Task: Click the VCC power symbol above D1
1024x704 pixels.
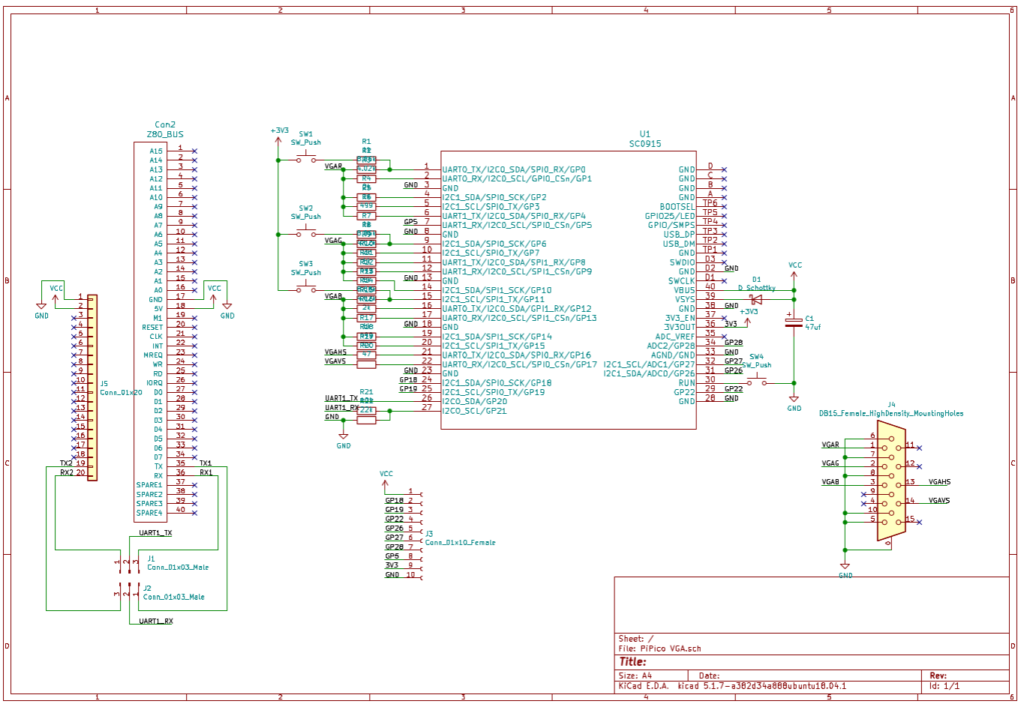Action: pos(794,266)
